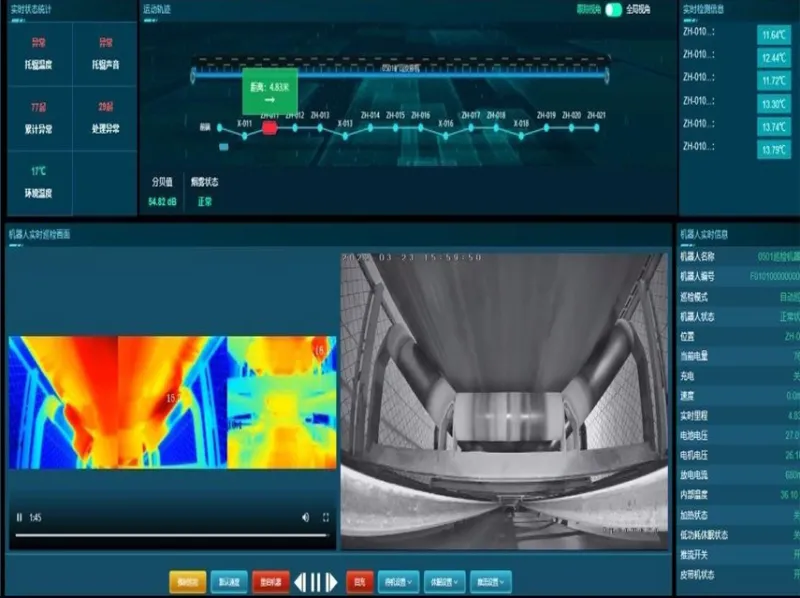
Task: Expand first settings dropdown after red button
Action: pyautogui.click(x=398, y=582)
